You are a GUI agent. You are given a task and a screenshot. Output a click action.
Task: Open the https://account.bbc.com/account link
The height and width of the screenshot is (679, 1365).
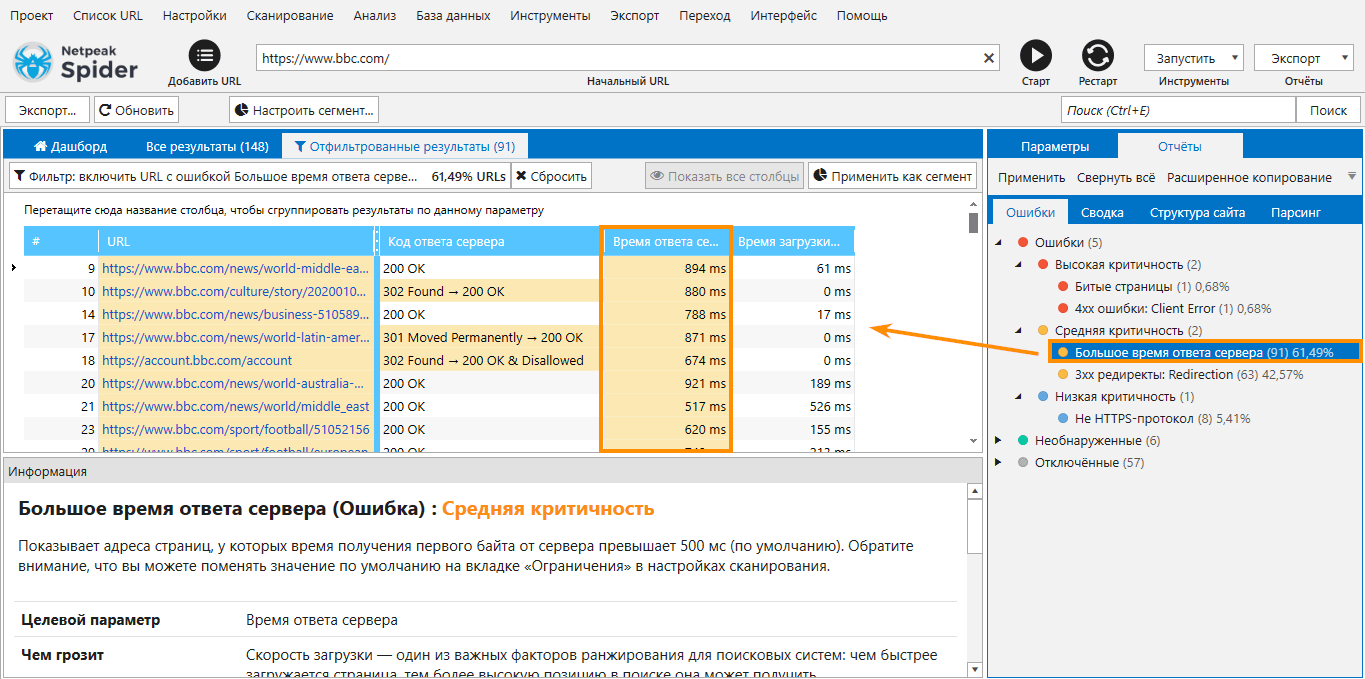(198, 359)
